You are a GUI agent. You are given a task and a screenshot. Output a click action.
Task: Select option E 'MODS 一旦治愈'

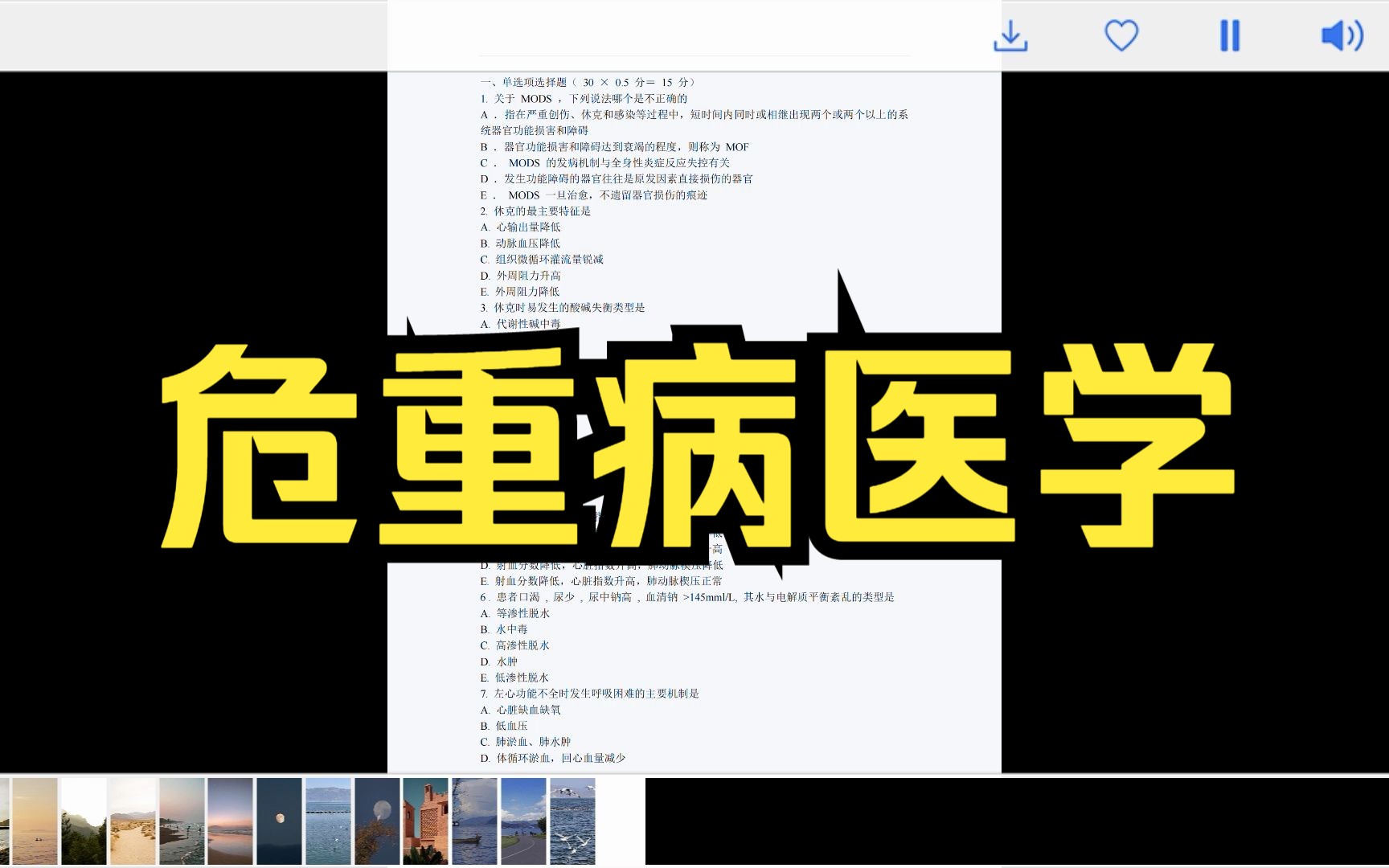(x=594, y=195)
